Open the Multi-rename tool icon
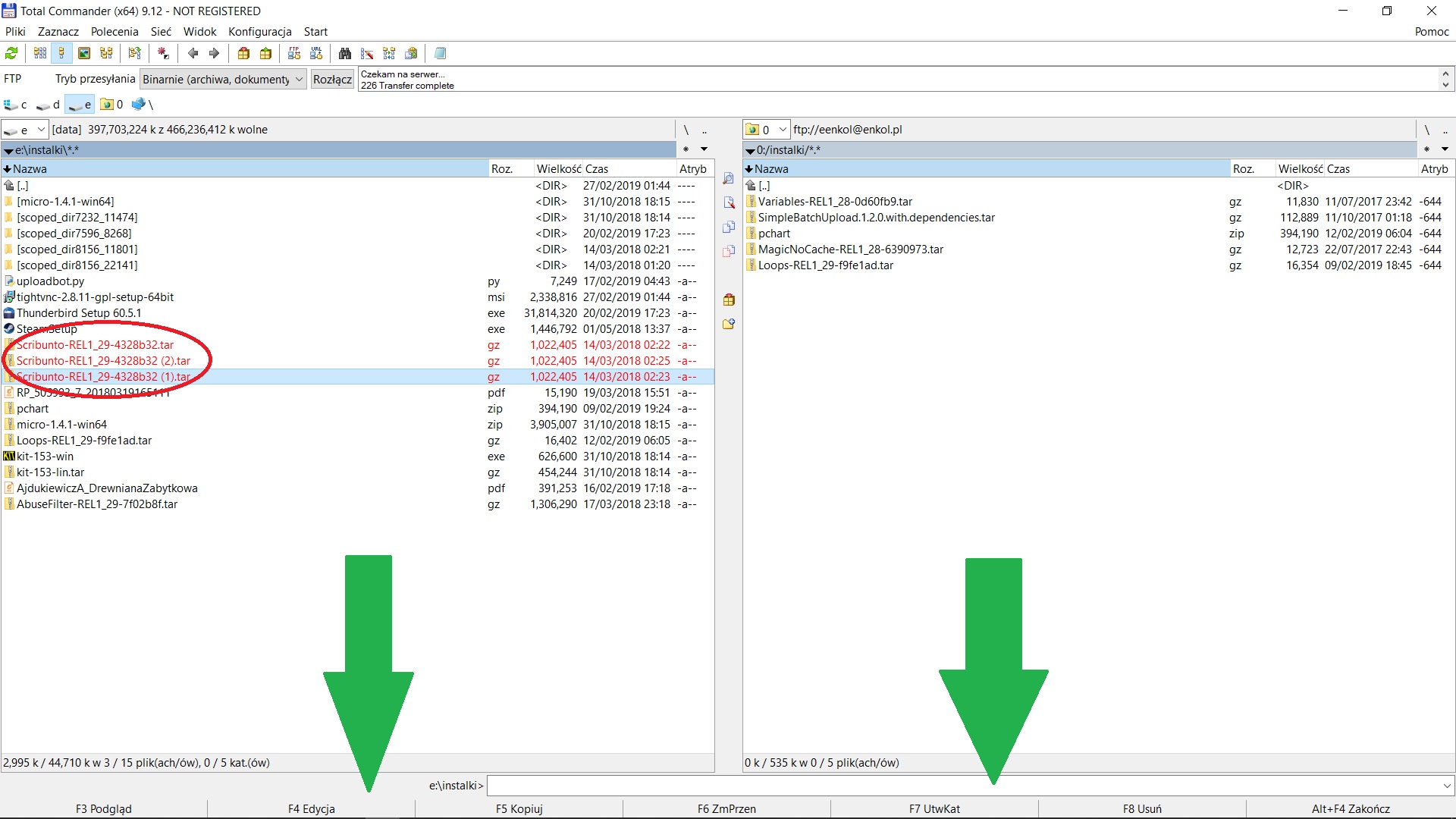This screenshot has height=819, width=1456. [x=367, y=53]
